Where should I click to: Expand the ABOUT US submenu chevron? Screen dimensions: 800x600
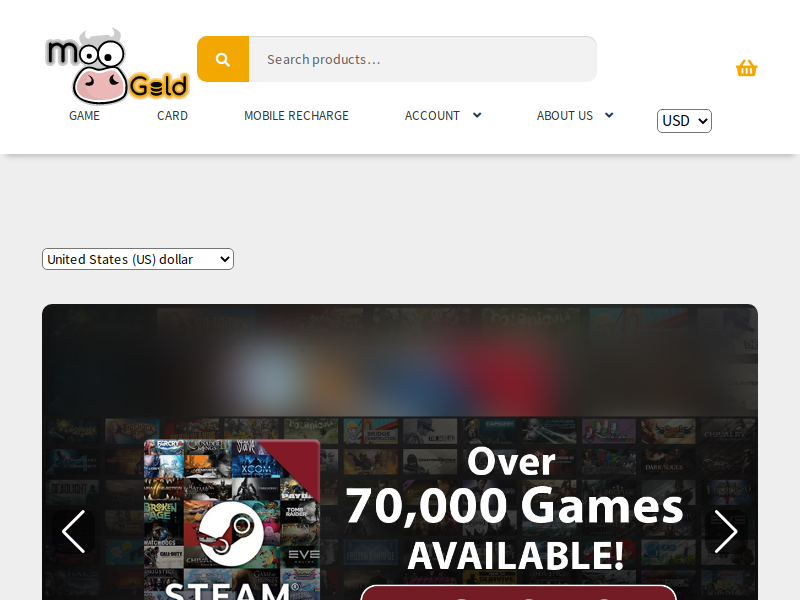(609, 115)
